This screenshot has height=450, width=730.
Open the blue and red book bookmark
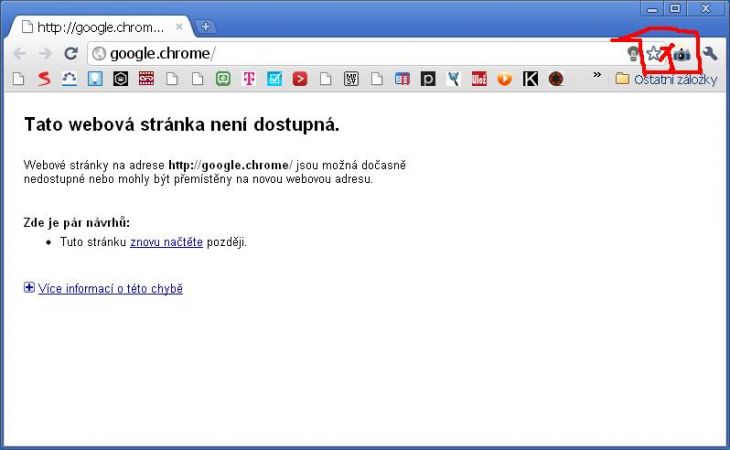(402, 79)
